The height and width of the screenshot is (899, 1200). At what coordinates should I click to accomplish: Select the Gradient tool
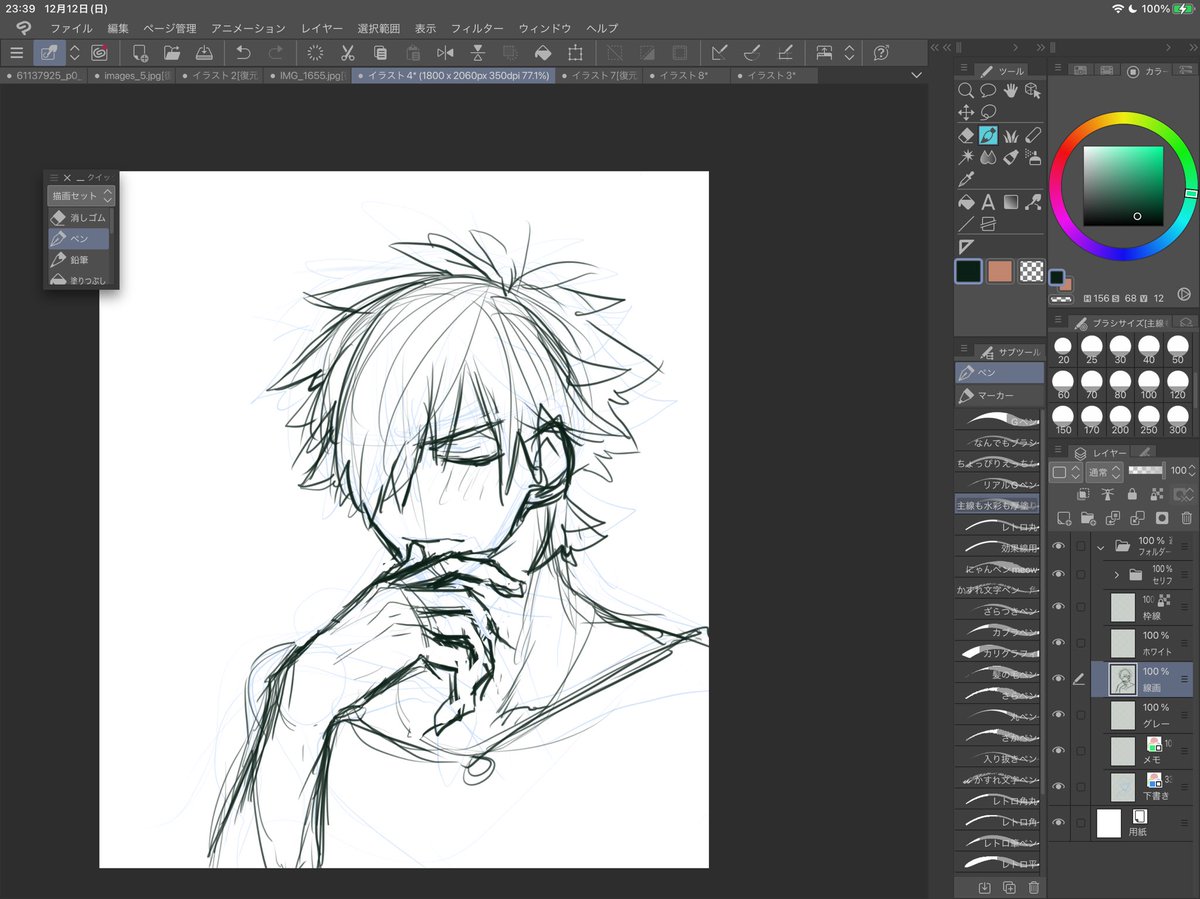pos(1011,202)
